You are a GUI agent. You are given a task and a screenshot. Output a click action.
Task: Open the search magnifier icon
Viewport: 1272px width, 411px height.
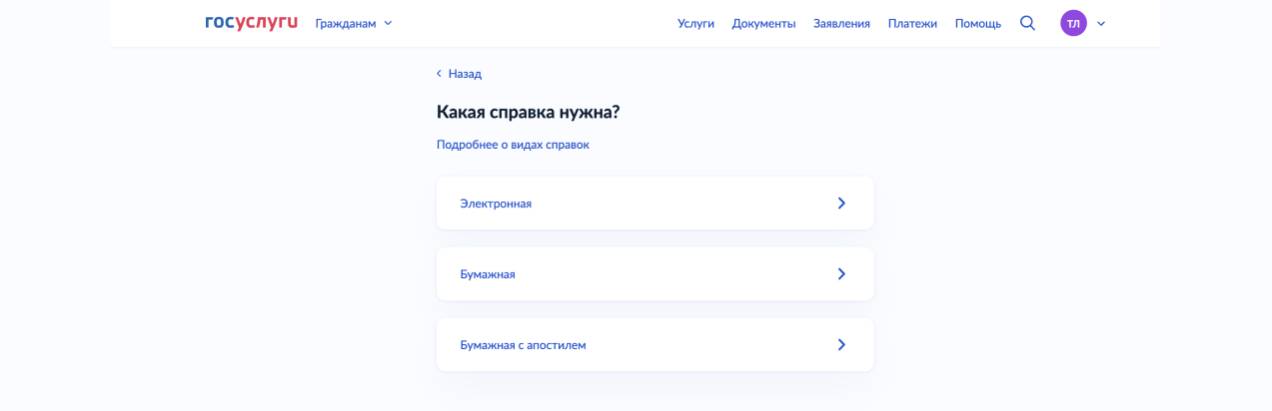coord(1027,23)
